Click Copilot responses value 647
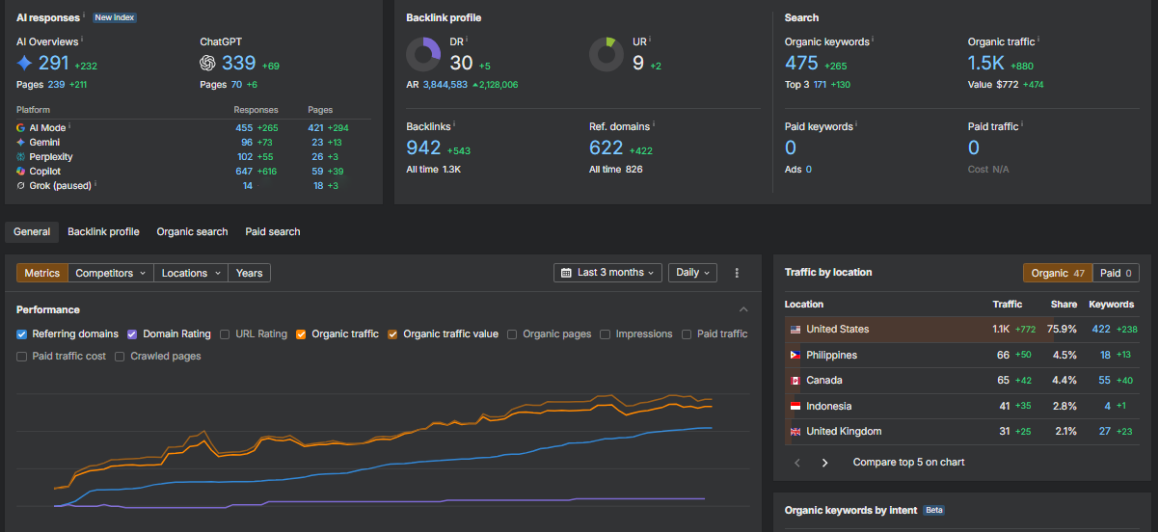This screenshot has height=532, width=1158. (244, 171)
